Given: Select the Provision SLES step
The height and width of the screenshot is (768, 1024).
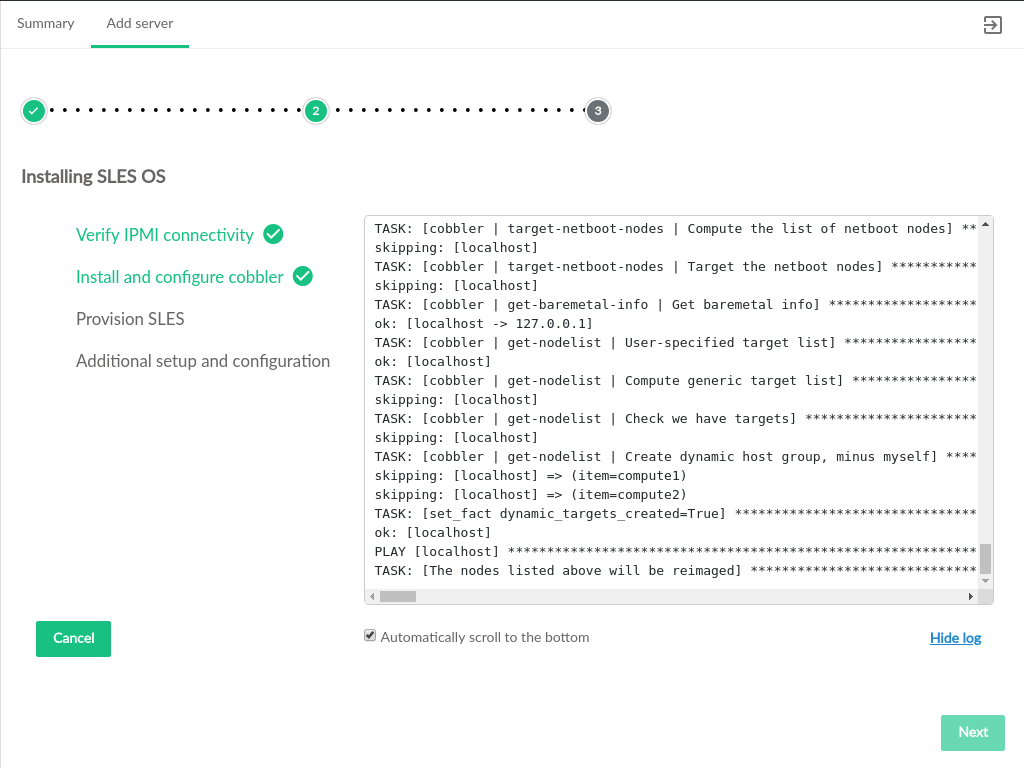Looking at the screenshot, I should 130,319.
